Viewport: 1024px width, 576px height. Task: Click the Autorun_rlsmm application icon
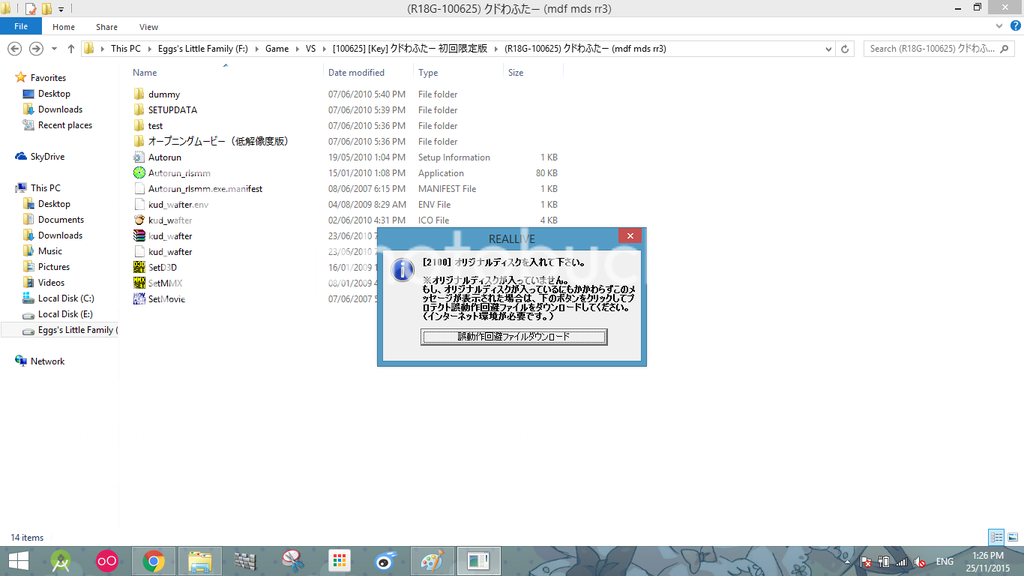pyautogui.click(x=139, y=173)
